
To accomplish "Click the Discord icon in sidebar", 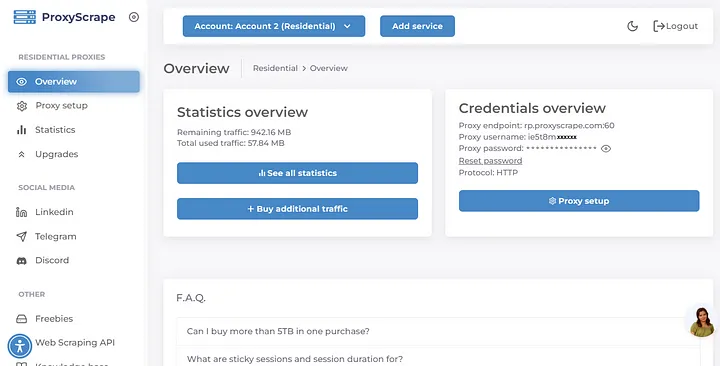I will coord(22,260).
